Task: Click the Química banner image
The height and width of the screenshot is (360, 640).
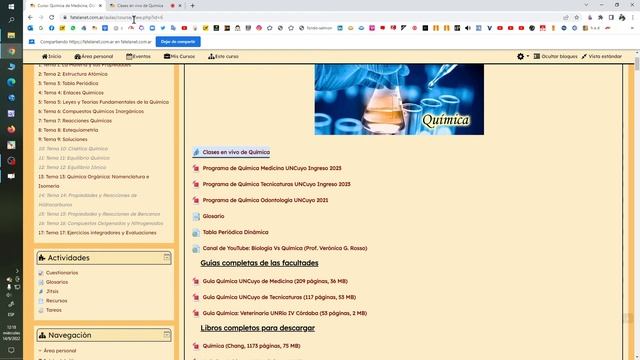Action: click(399, 99)
